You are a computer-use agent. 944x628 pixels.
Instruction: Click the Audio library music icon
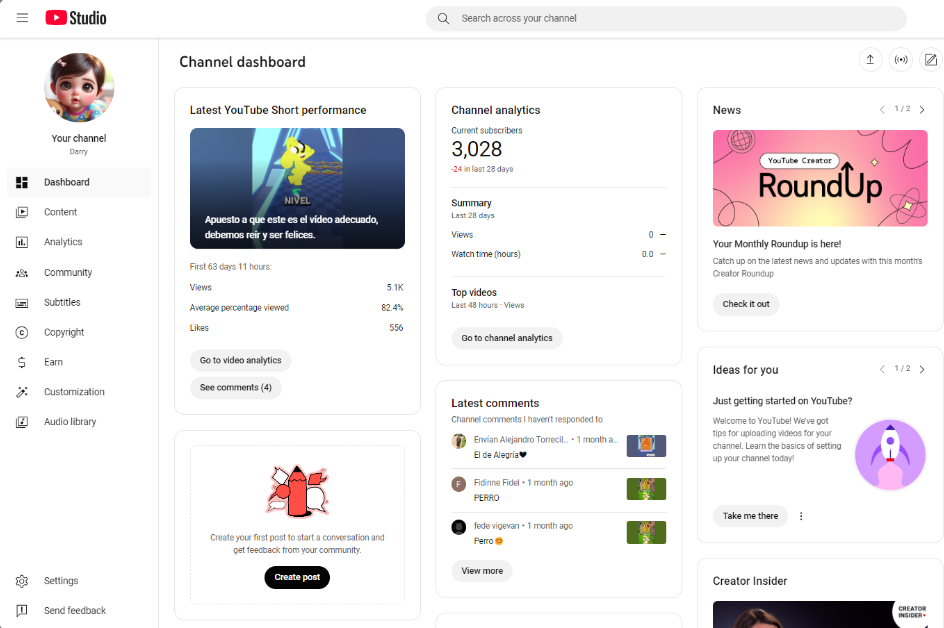[22, 422]
